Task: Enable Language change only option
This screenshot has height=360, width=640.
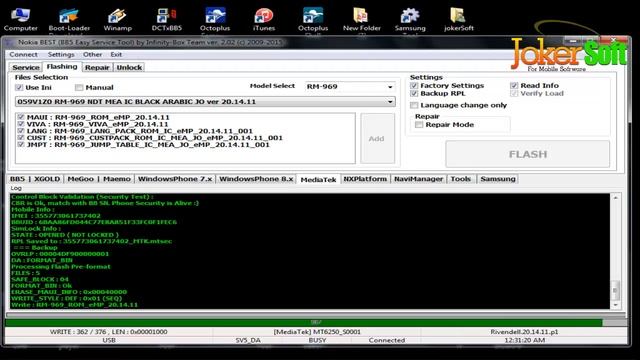Action: 414,105
